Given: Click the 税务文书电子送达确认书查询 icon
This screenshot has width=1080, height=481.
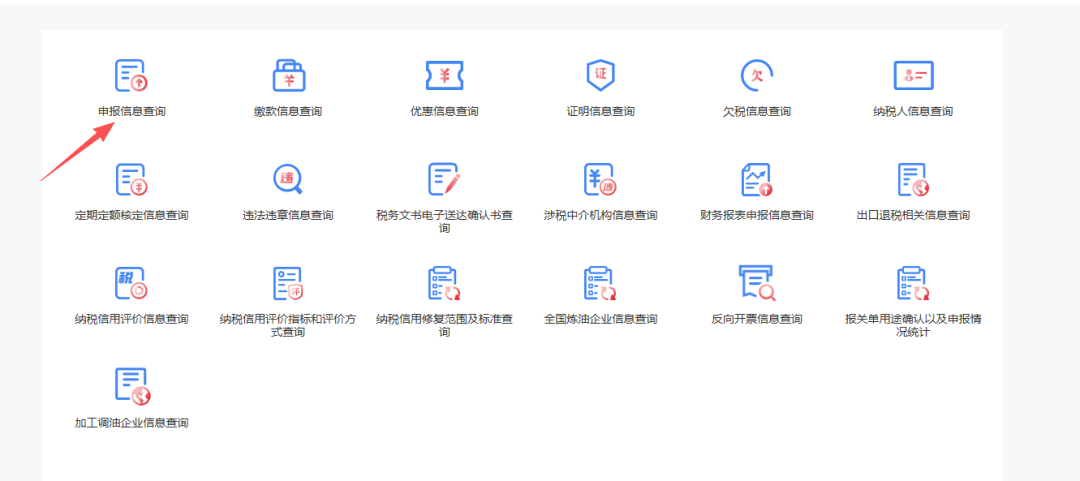Looking at the screenshot, I should click(x=444, y=180).
